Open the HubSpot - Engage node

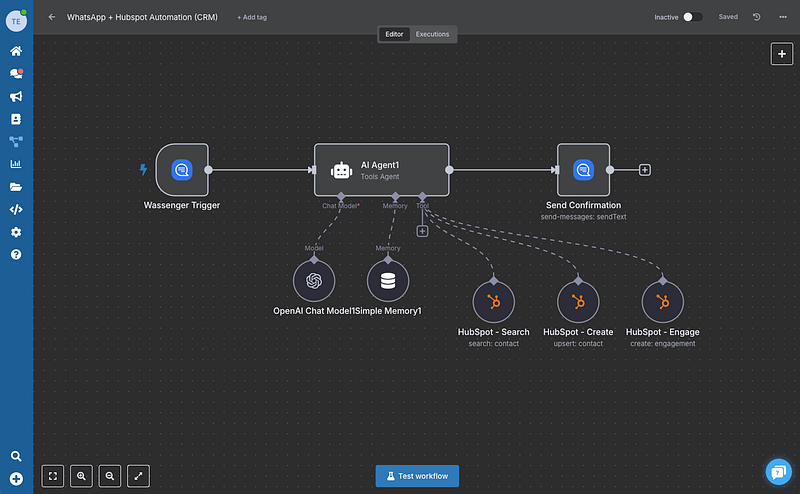(x=662, y=302)
